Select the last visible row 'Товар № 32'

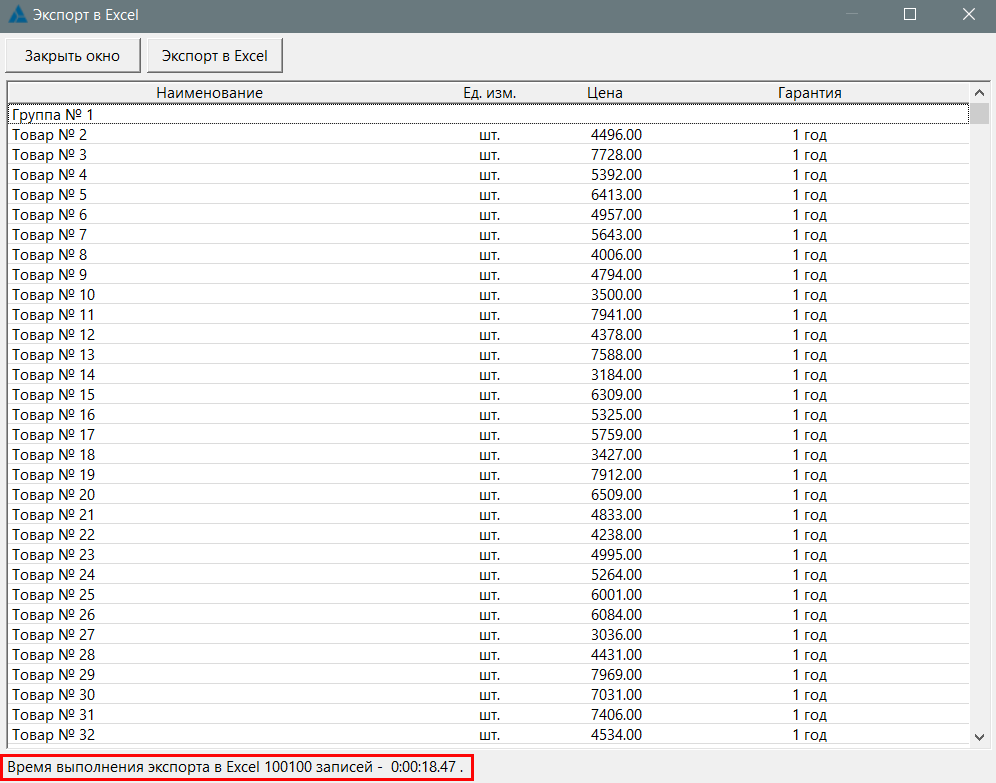tap(54, 735)
